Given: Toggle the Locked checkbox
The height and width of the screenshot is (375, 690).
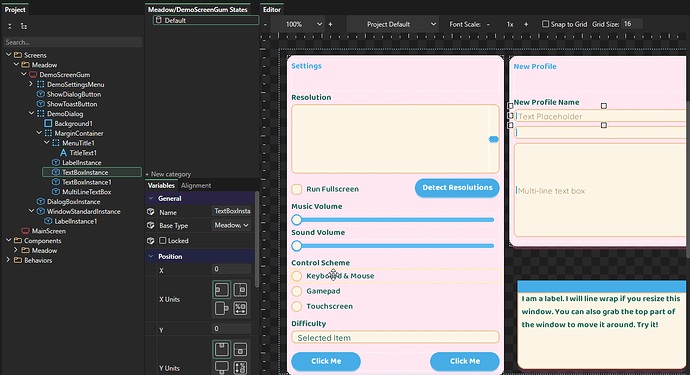Looking at the screenshot, I should point(163,240).
